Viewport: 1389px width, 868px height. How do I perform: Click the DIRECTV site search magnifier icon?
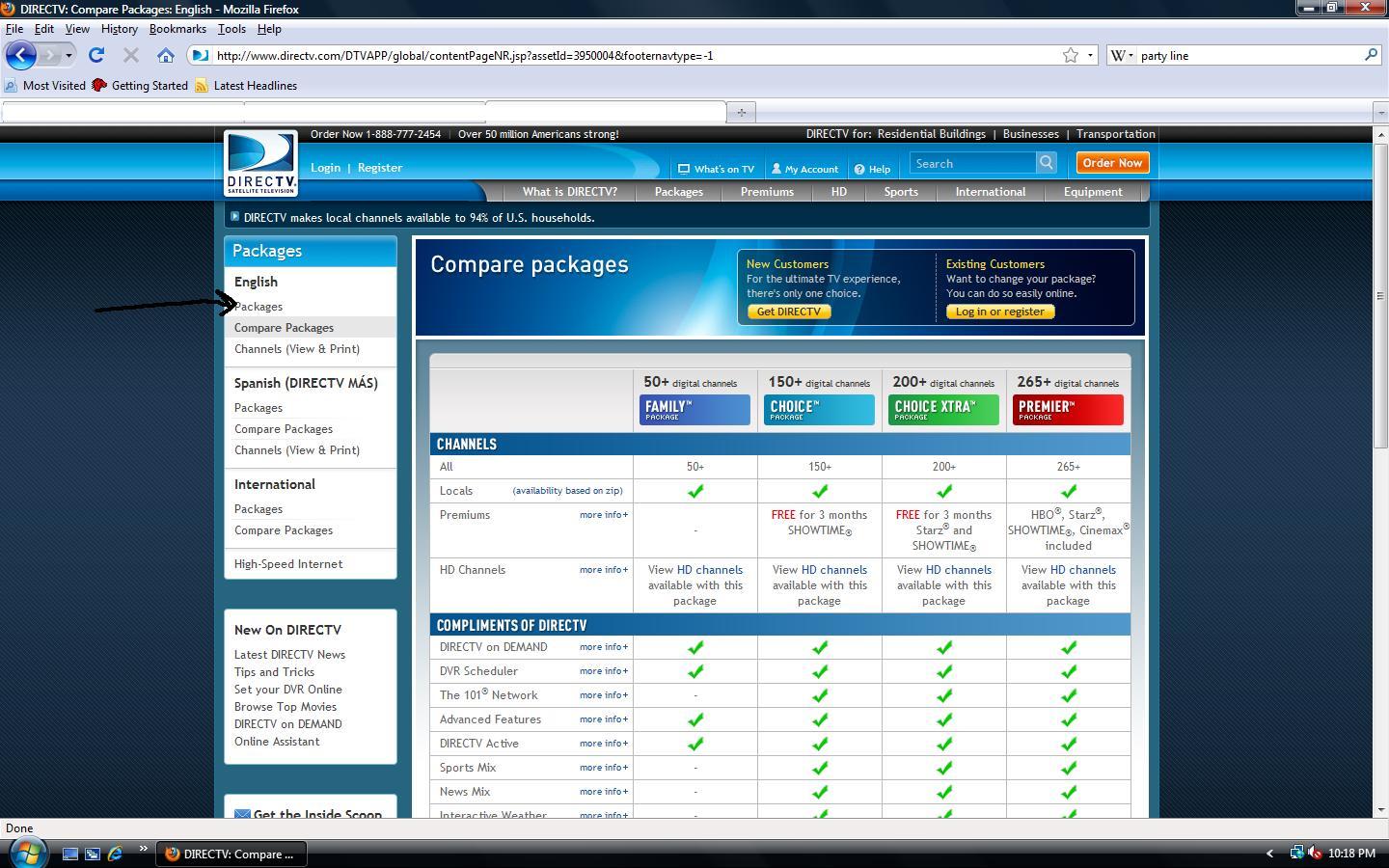[x=1046, y=163]
